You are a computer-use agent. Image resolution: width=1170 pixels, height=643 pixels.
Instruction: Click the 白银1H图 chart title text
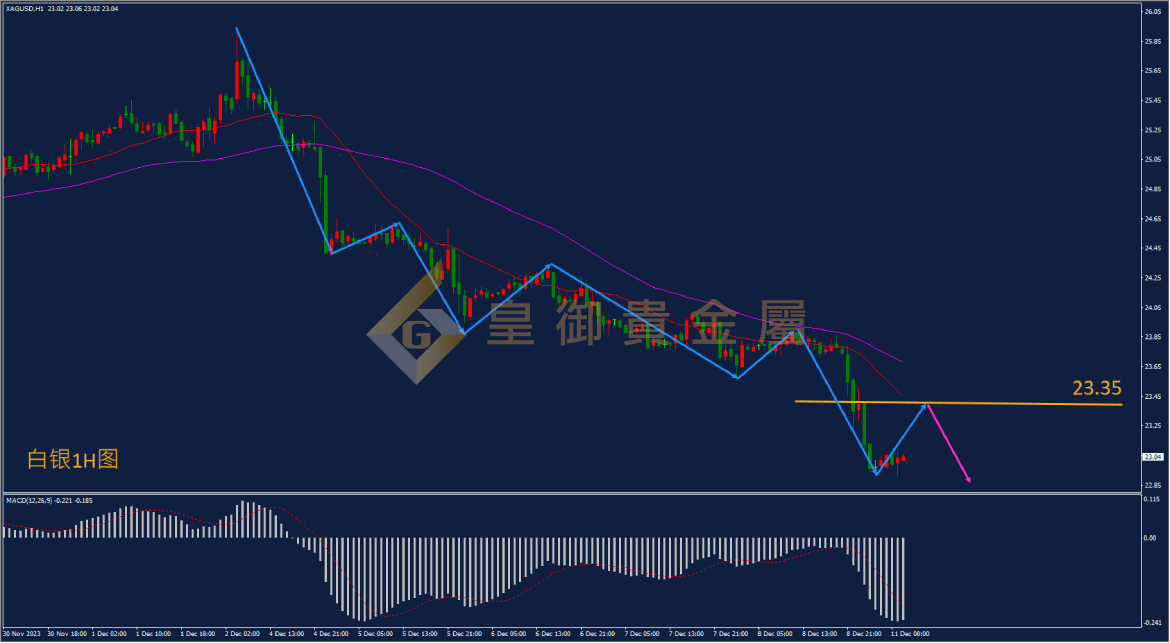(73, 459)
